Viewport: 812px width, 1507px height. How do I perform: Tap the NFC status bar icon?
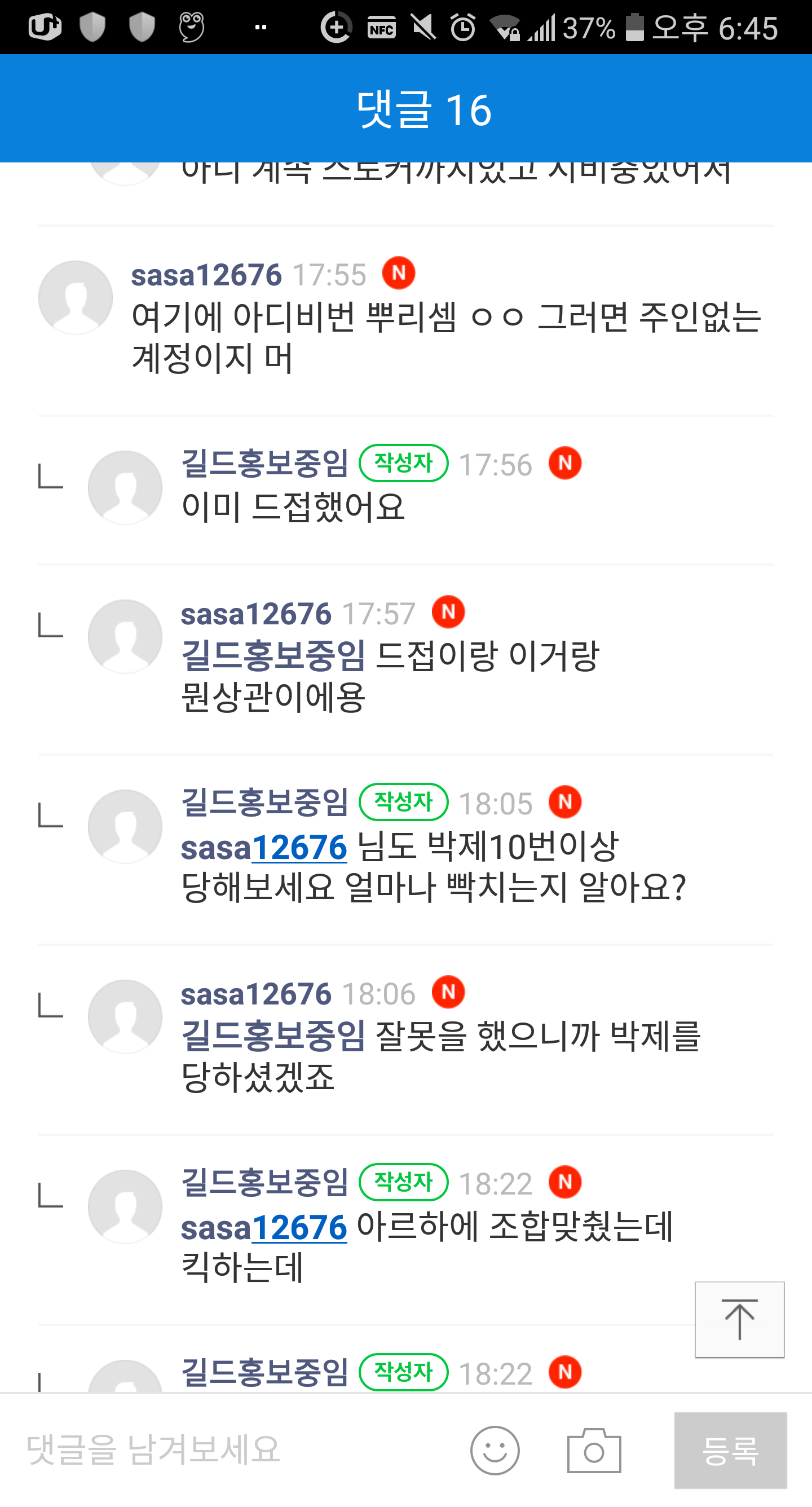[x=381, y=28]
